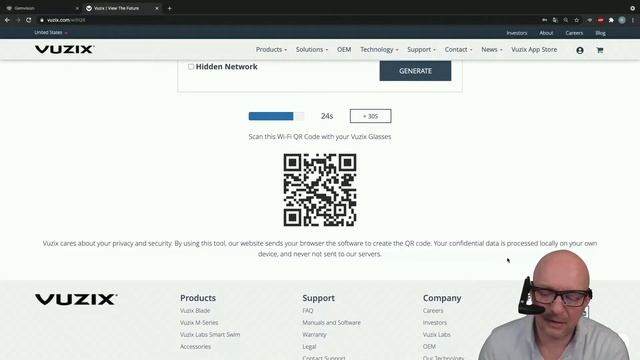The width and height of the screenshot is (640, 360).
Task: Open the shopping cart icon
Action: tap(600, 50)
